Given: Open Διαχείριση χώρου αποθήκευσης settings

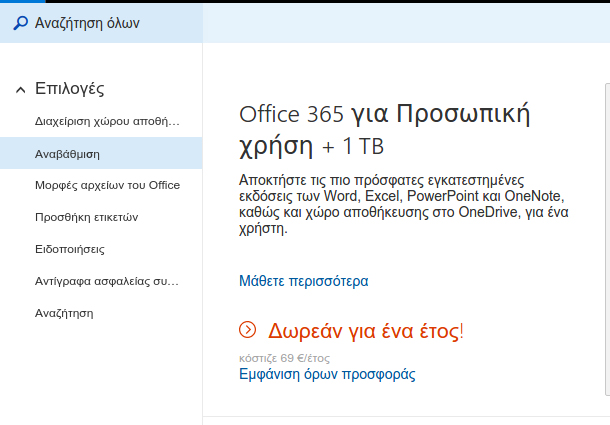Looking at the screenshot, I should [x=101, y=121].
